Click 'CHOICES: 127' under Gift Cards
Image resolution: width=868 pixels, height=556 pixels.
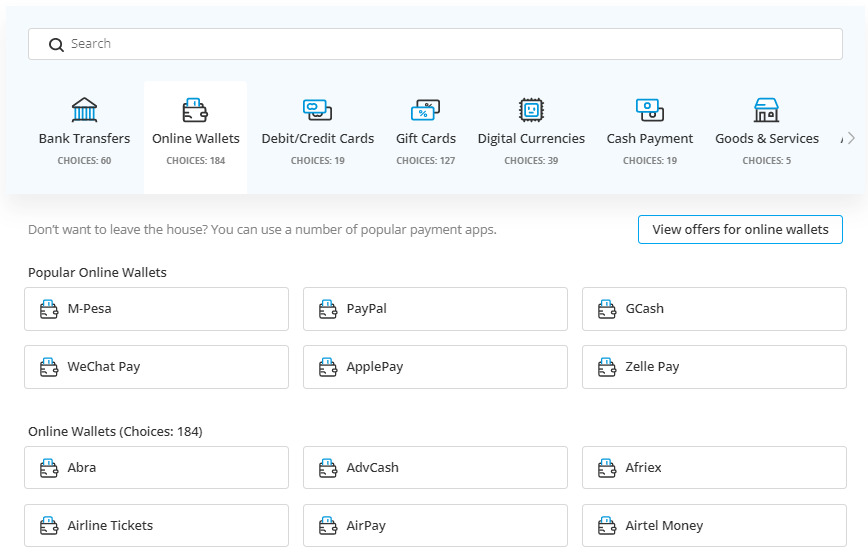tap(425, 161)
